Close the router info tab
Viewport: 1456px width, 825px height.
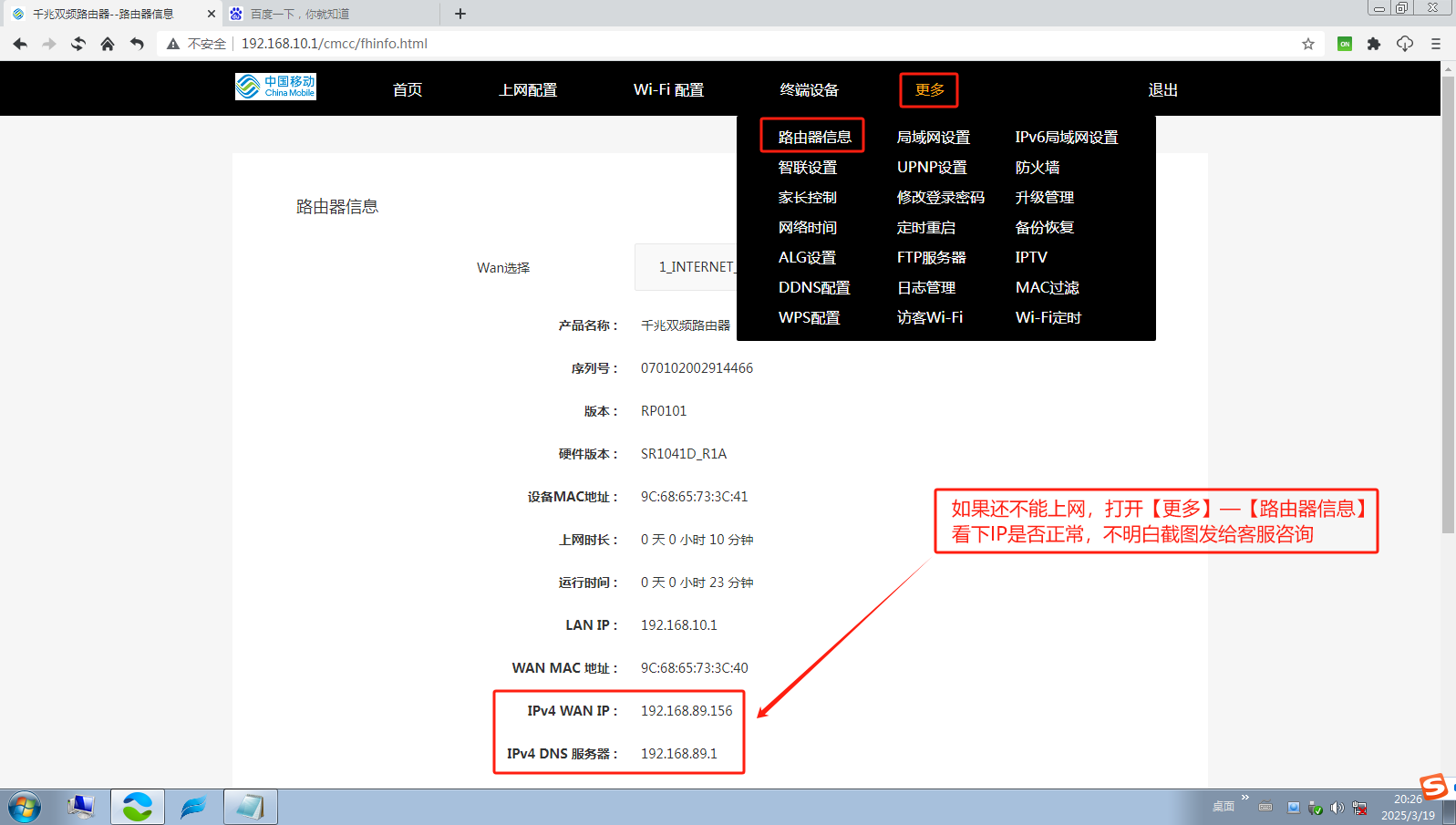click(212, 14)
